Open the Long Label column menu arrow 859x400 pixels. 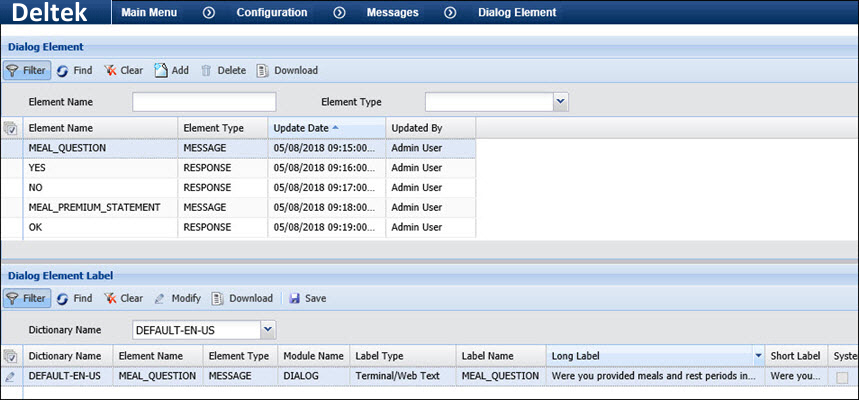coord(759,356)
